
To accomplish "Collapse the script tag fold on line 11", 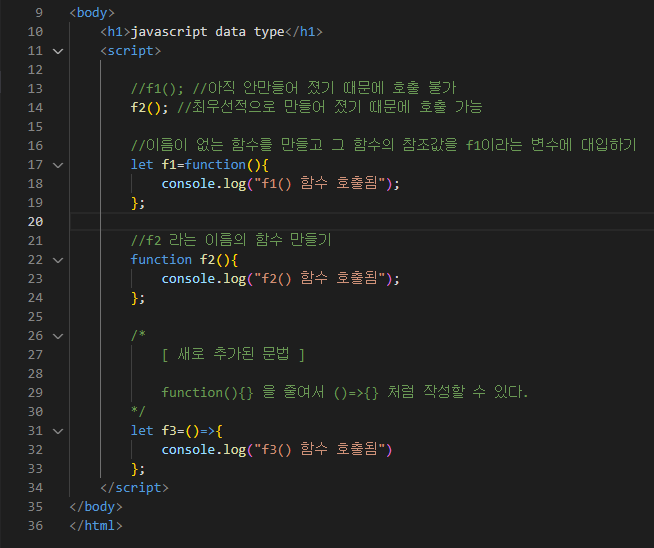I will pos(58,51).
